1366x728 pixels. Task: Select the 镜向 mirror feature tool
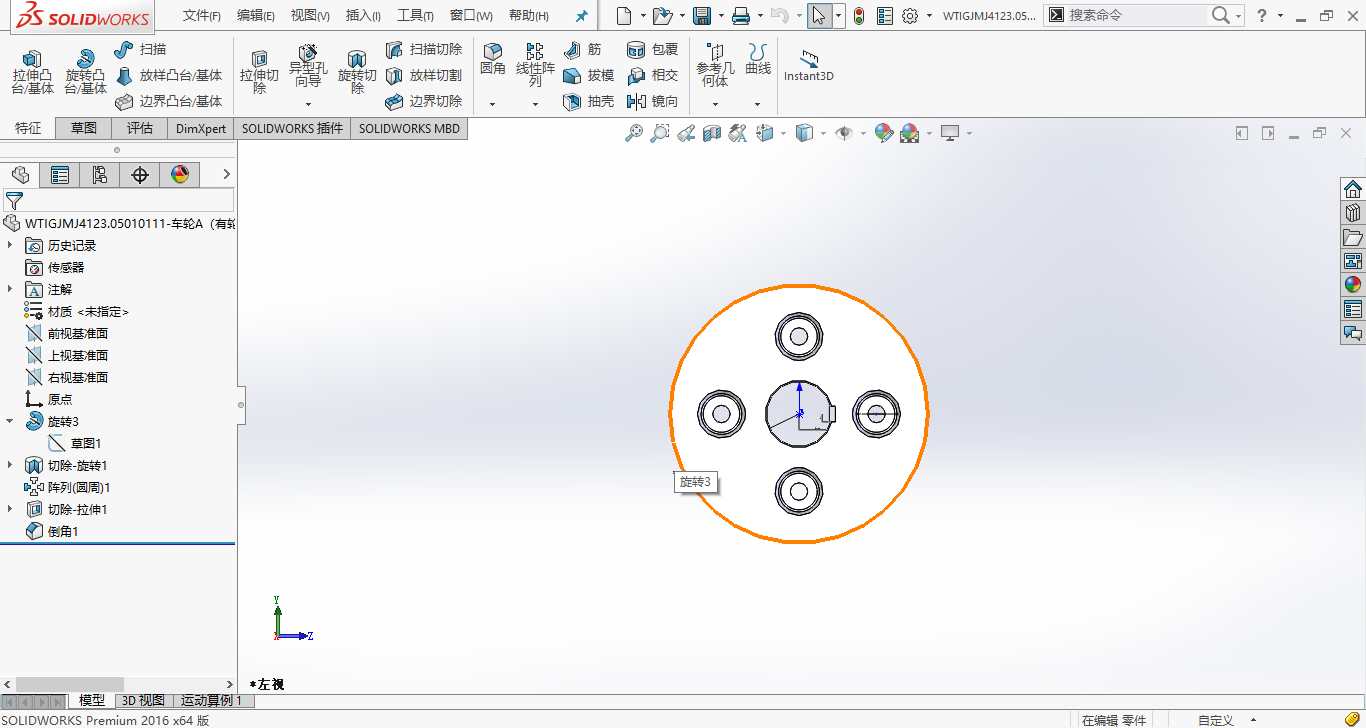pyautogui.click(x=652, y=101)
